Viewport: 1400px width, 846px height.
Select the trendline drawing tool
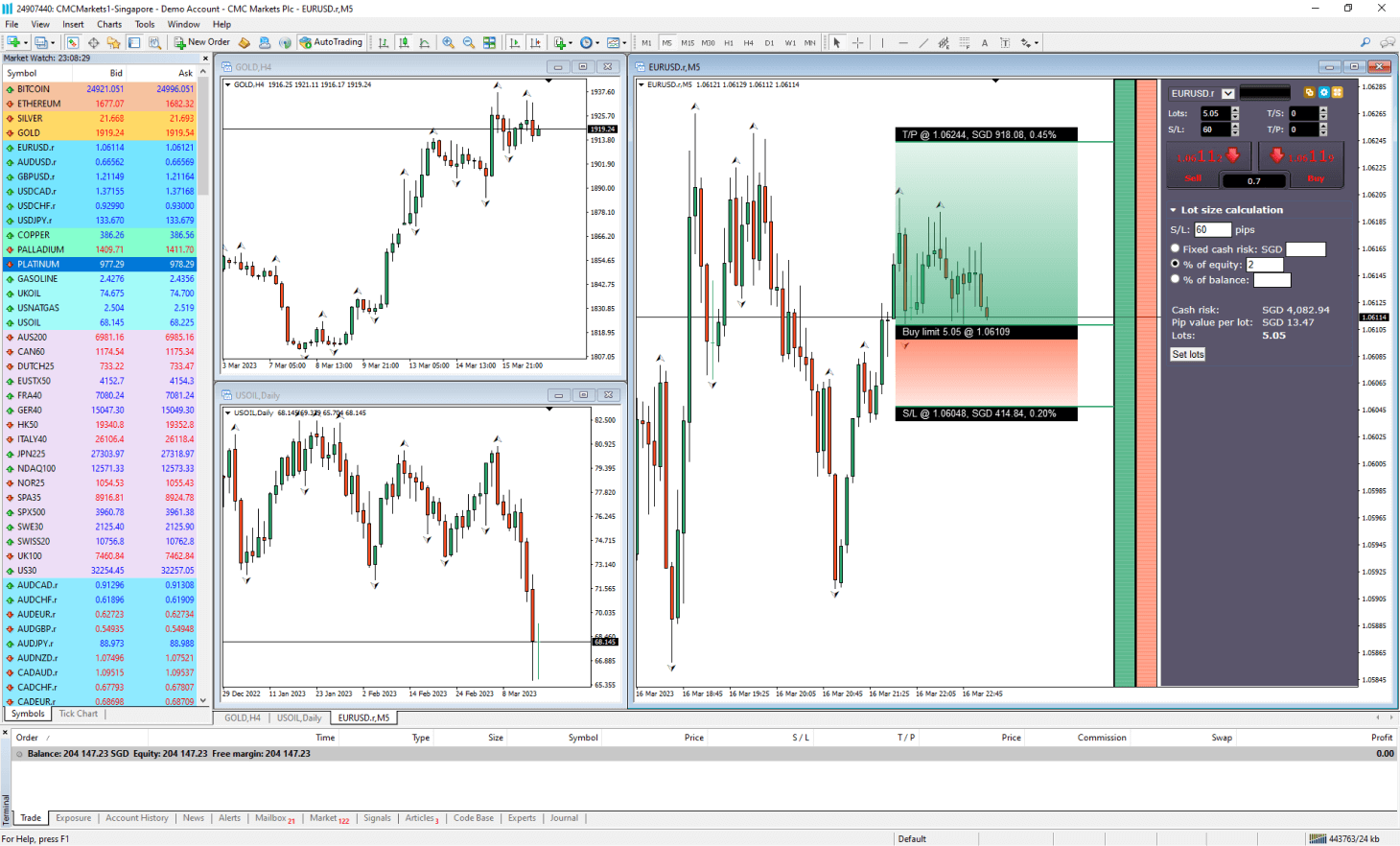tap(923, 42)
